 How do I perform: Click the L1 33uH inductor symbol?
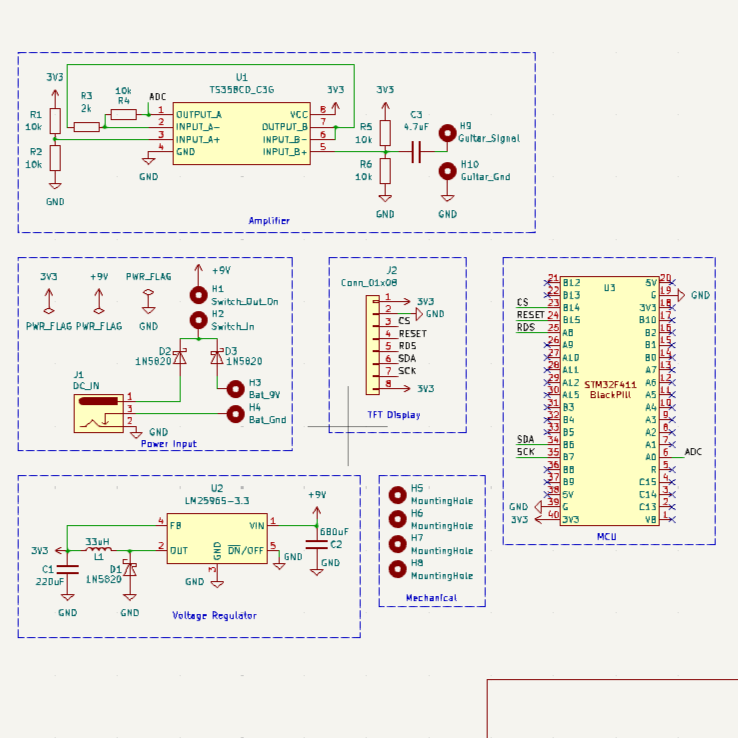click(x=99, y=549)
